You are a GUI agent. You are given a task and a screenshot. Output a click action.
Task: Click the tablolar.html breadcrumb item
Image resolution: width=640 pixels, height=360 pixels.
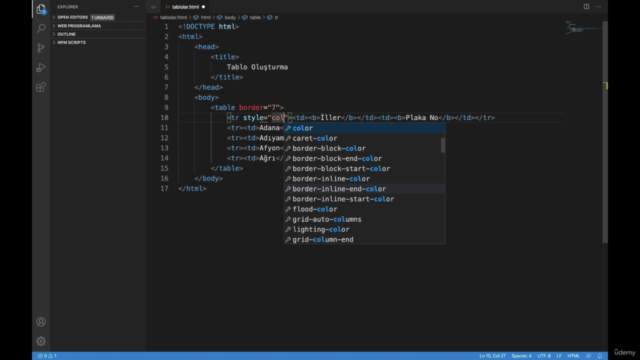tap(173, 18)
